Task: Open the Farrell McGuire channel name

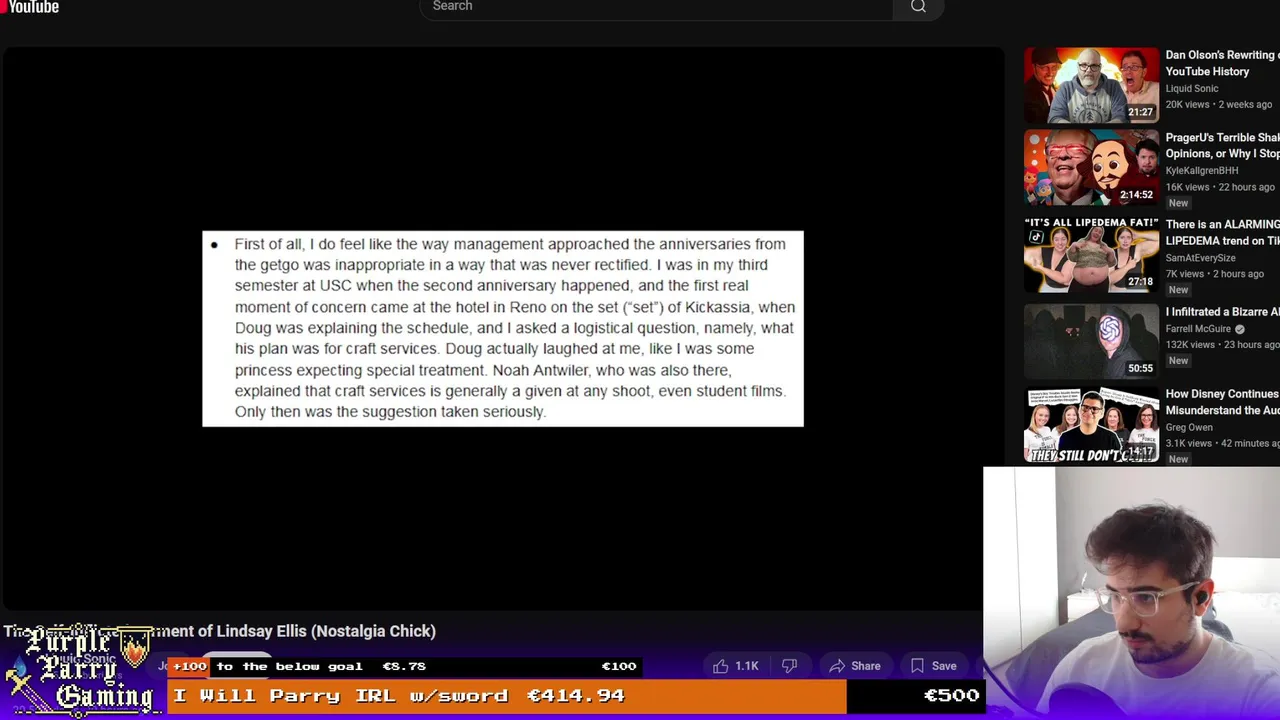Action: click(x=1197, y=329)
